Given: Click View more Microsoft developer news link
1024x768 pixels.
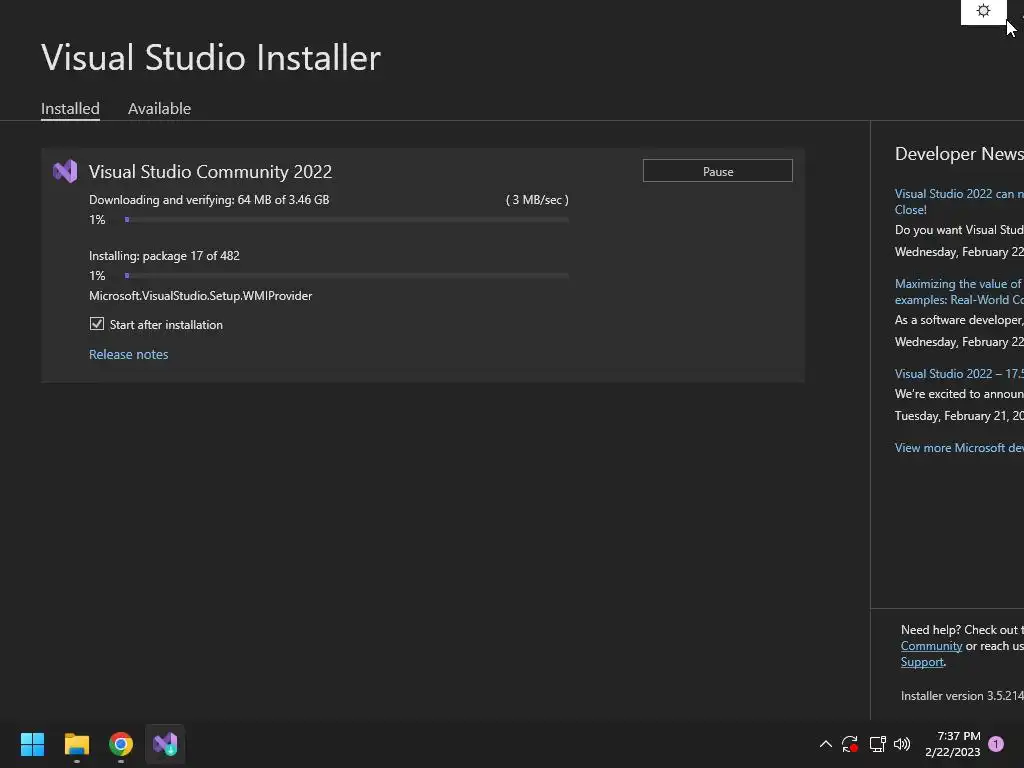Looking at the screenshot, I should click(x=959, y=448).
